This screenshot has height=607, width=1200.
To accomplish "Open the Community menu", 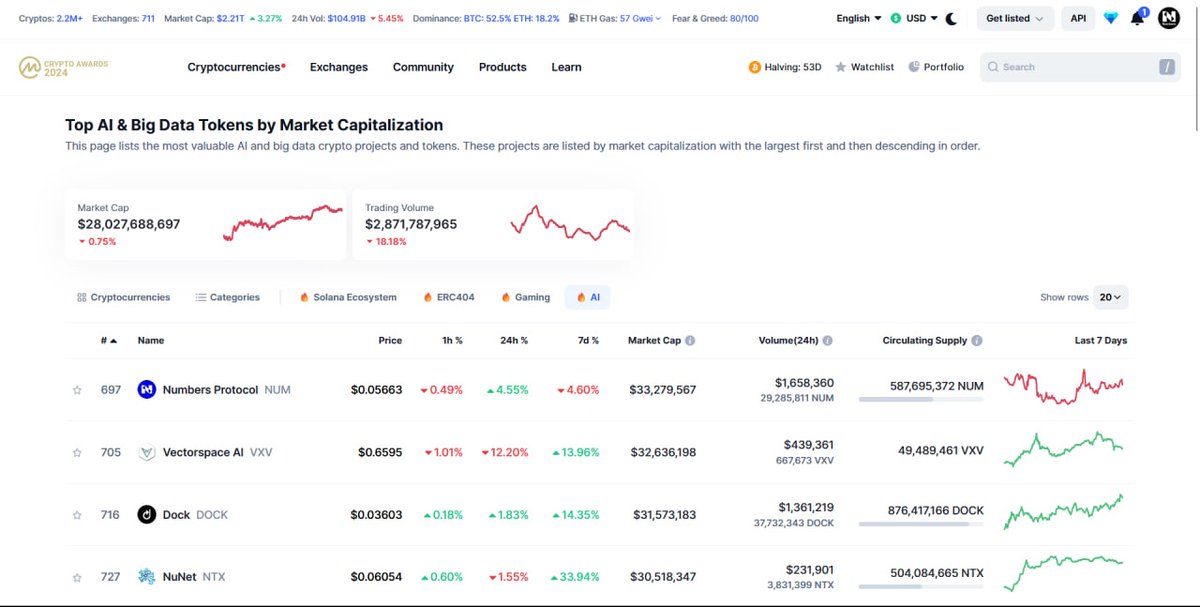I will pos(423,67).
